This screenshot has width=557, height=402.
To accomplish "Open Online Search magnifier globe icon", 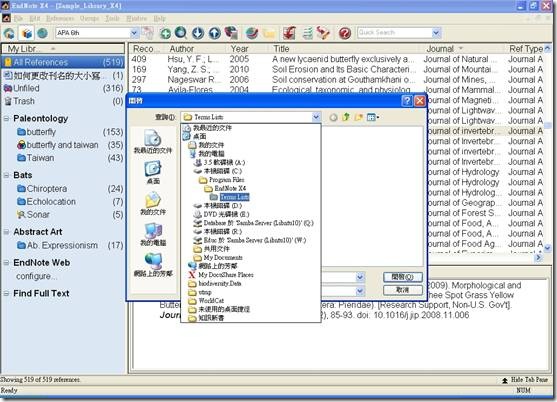I will (181, 33).
